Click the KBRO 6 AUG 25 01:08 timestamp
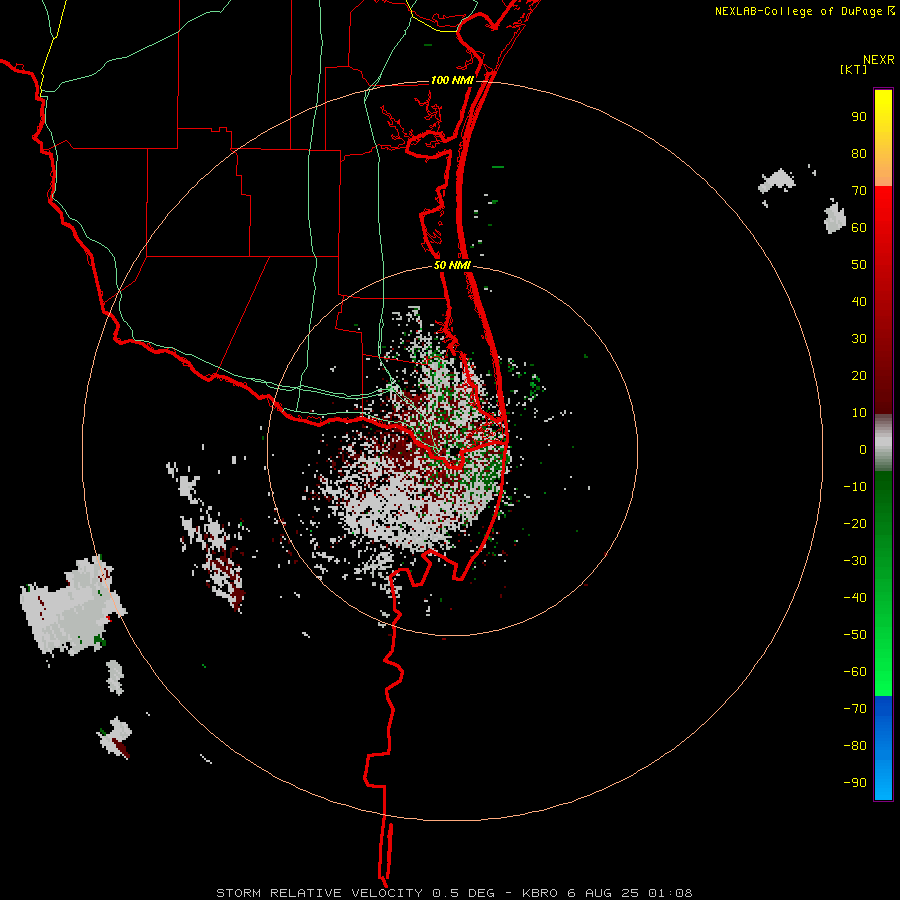The width and height of the screenshot is (900, 900). click(x=607, y=893)
